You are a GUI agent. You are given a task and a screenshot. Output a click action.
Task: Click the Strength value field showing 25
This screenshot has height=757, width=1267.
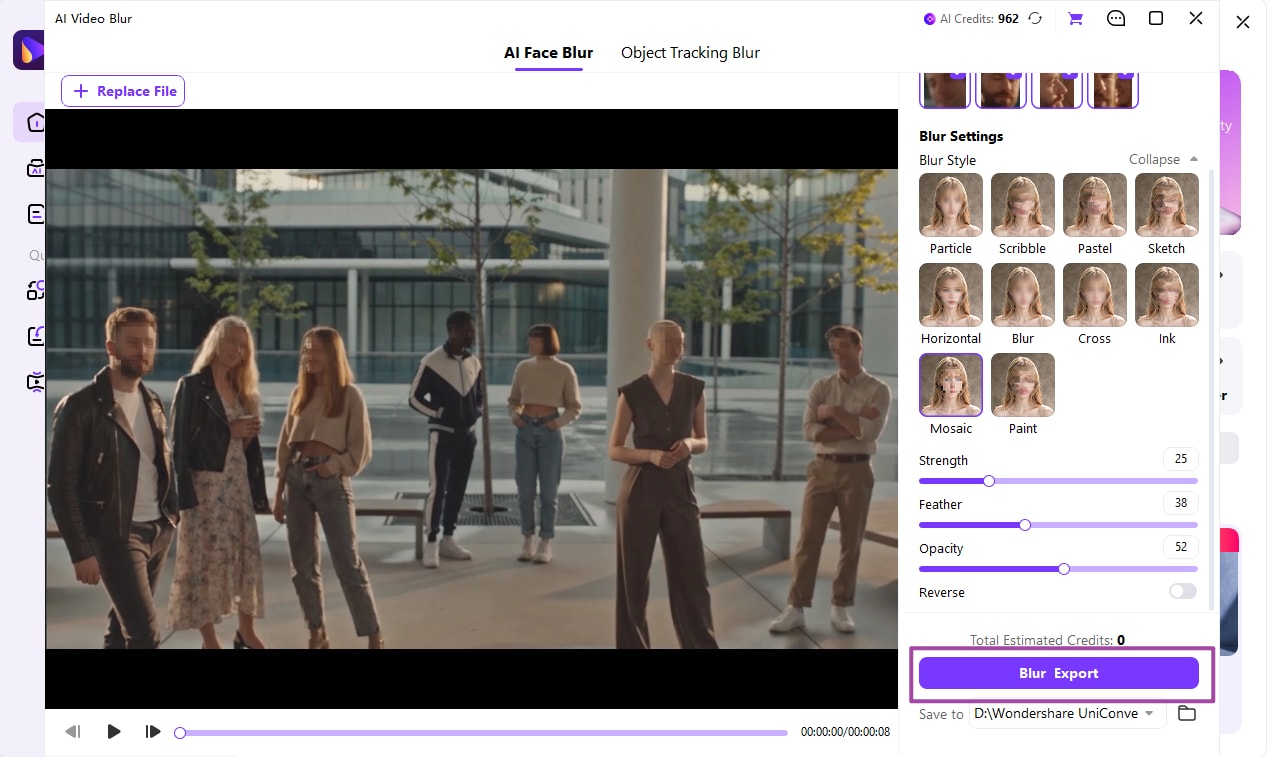1181,459
